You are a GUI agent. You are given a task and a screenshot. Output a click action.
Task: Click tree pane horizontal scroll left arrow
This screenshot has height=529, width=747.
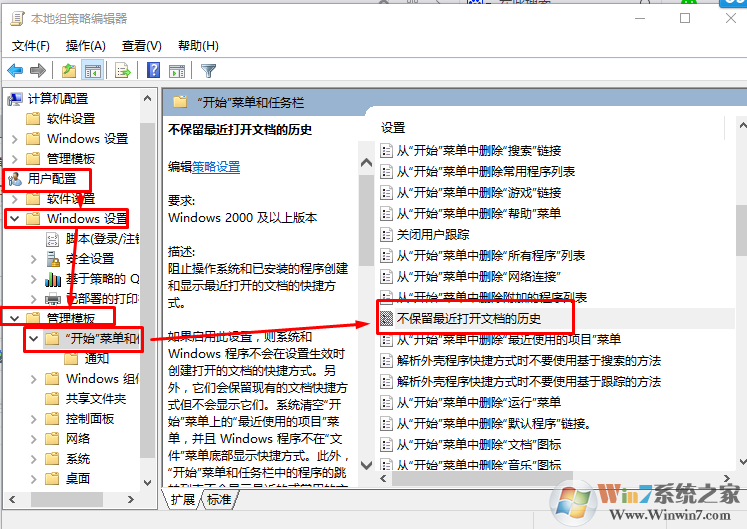tap(12, 499)
